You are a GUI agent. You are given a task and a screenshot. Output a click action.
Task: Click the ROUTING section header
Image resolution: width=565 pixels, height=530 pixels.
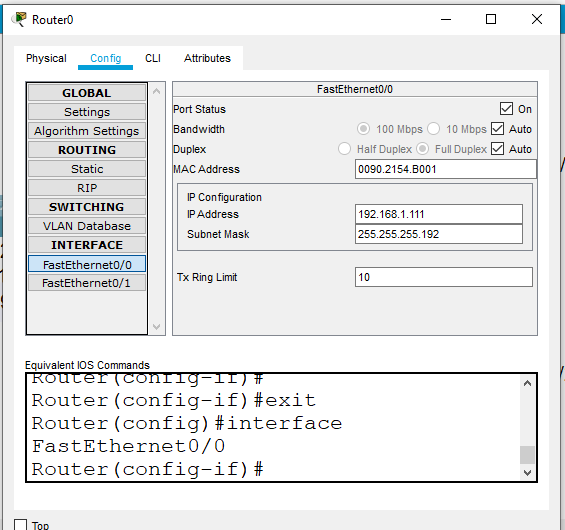(x=87, y=150)
